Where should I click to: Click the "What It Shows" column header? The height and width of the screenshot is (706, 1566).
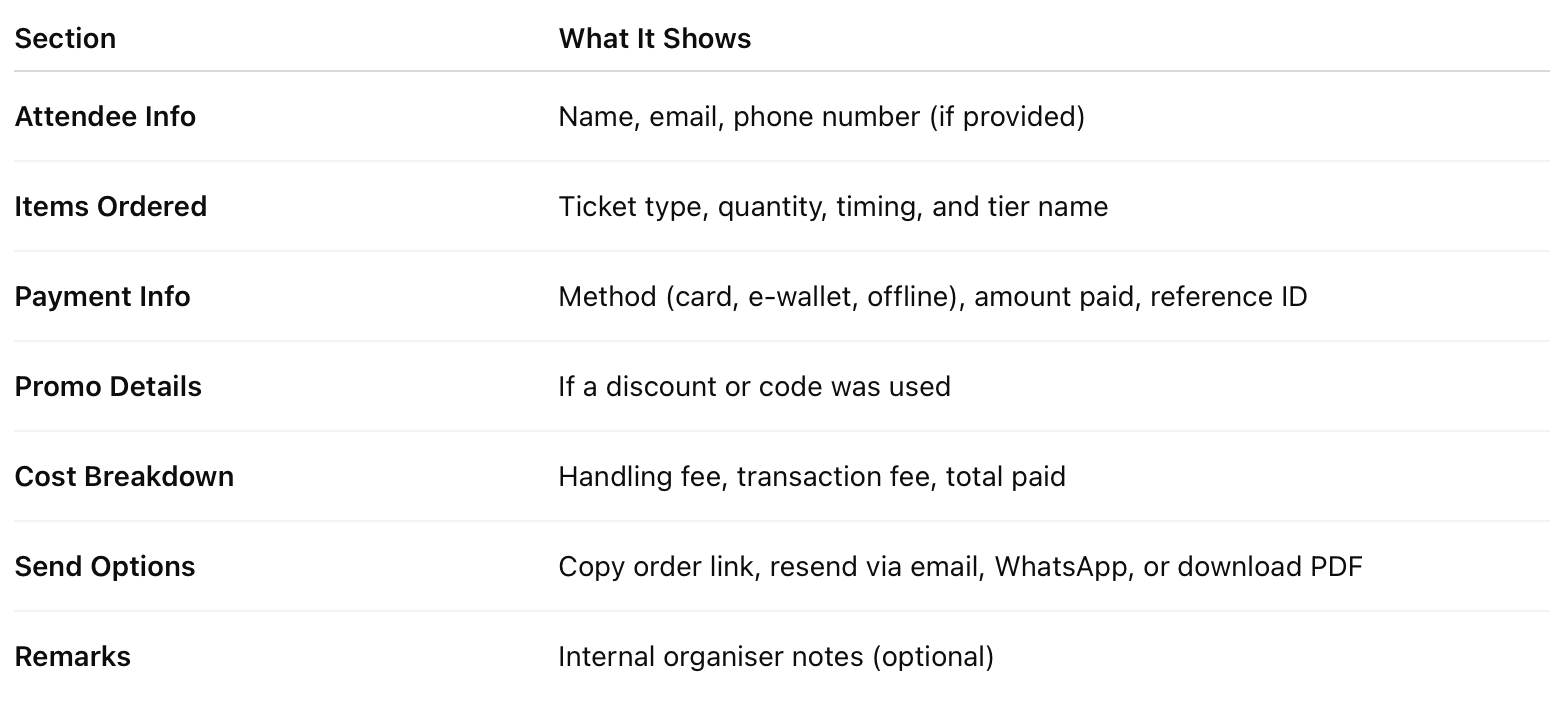(x=654, y=39)
